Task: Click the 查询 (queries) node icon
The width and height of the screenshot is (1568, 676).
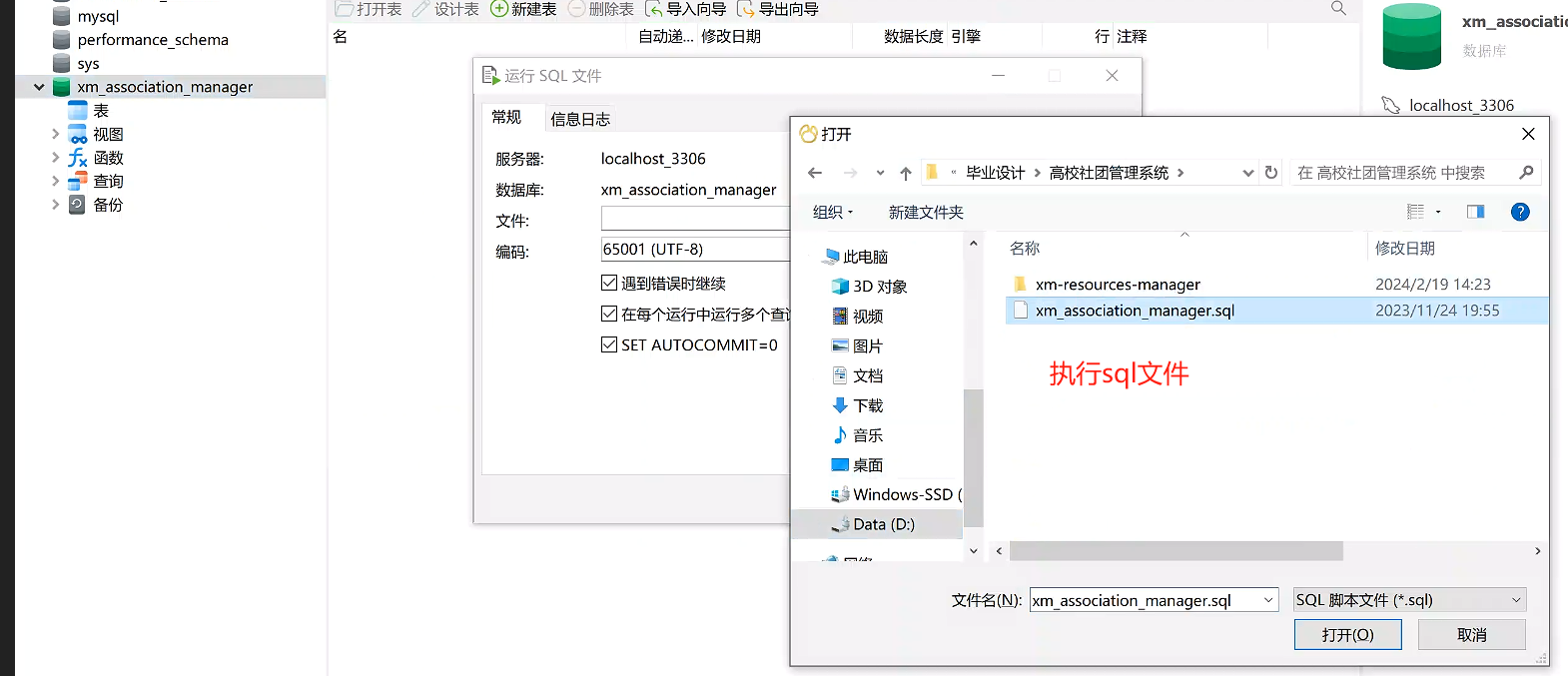Action: pyautogui.click(x=78, y=181)
